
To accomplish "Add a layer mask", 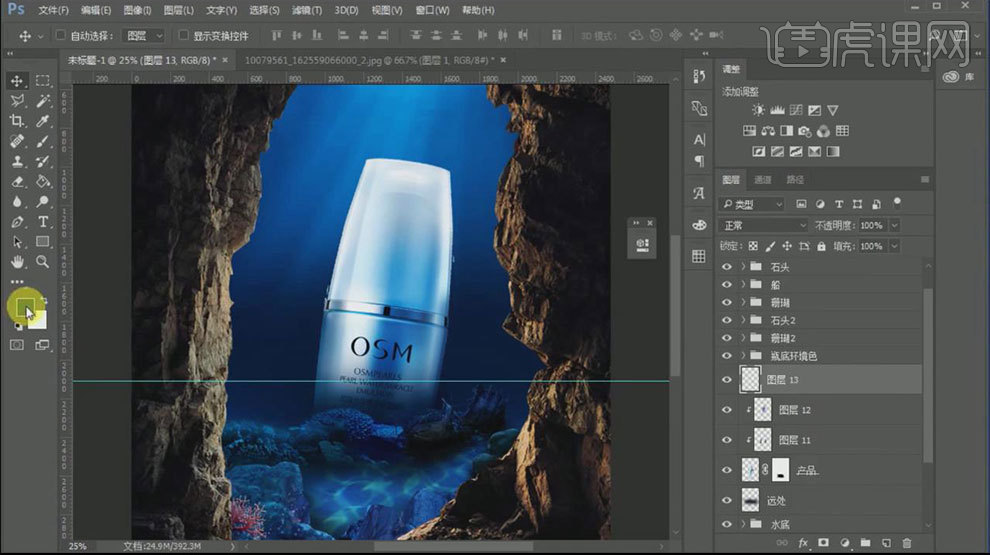I will 823,543.
